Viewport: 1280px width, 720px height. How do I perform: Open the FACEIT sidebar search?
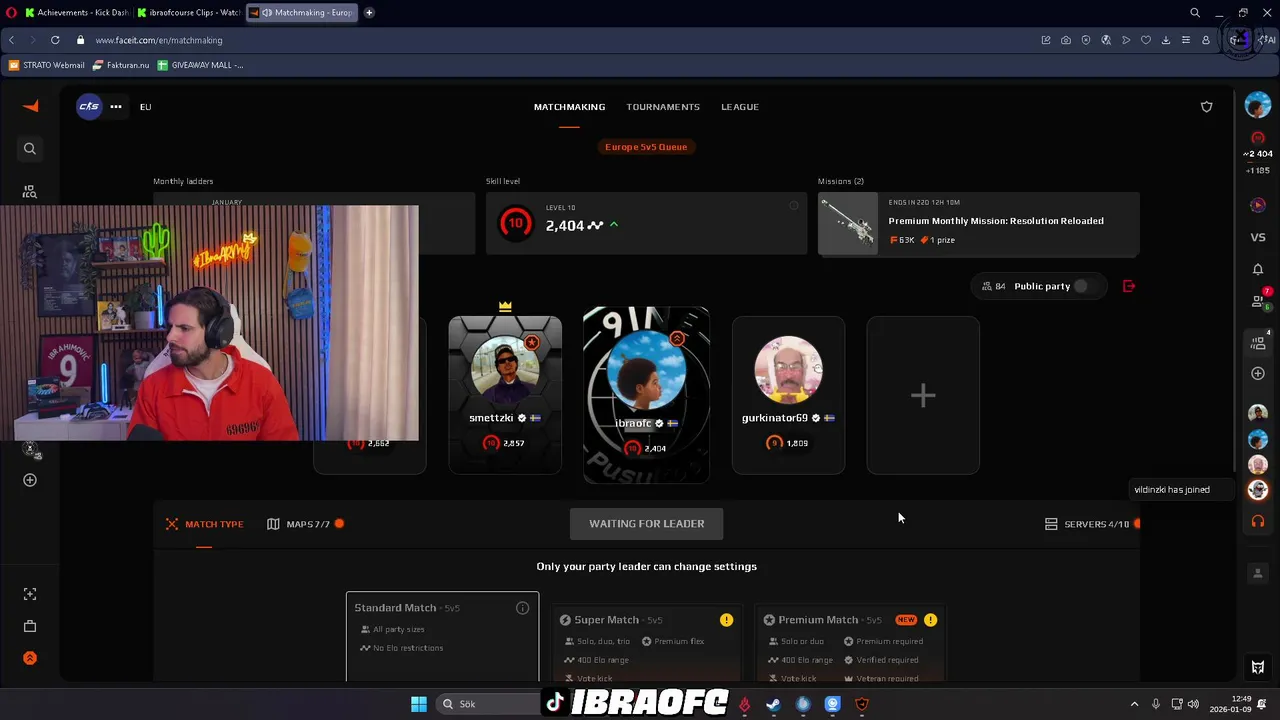[x=30, y=149]
